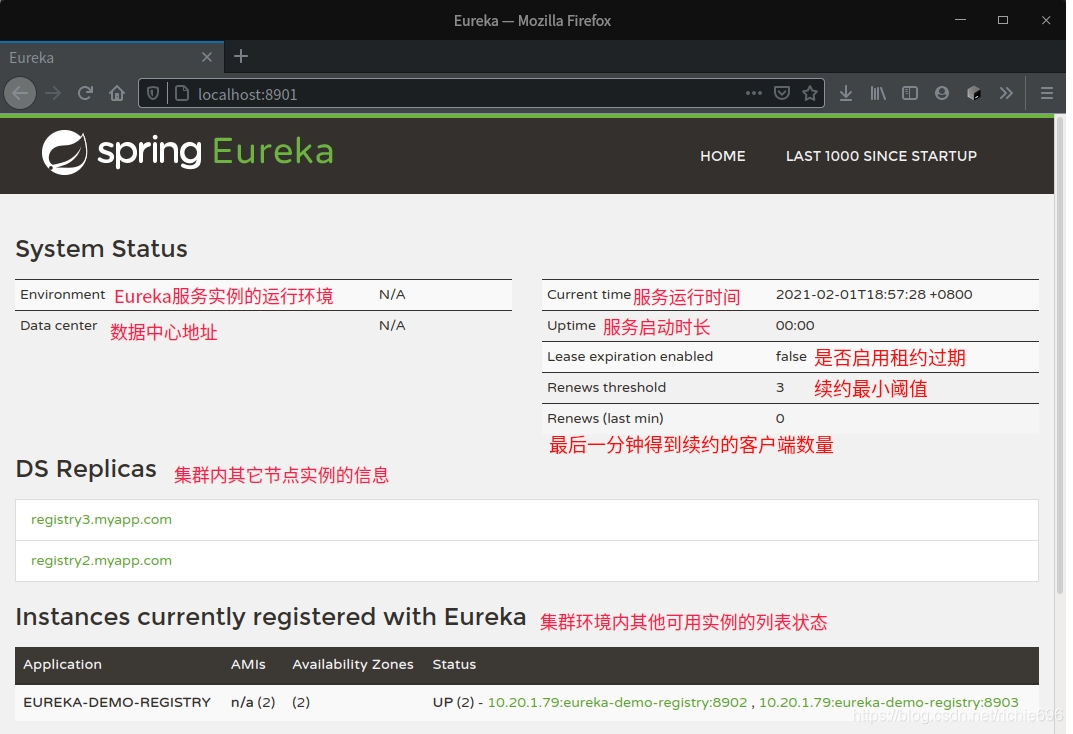This screenshot has width=1073, height=734.
Task: Save page to Pocket
Action: (781, 93)
